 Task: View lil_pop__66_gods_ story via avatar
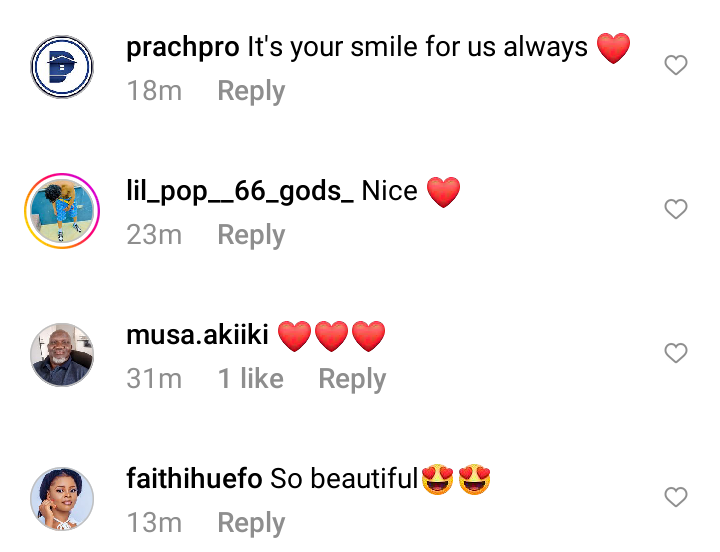click(x=62, y=211)
